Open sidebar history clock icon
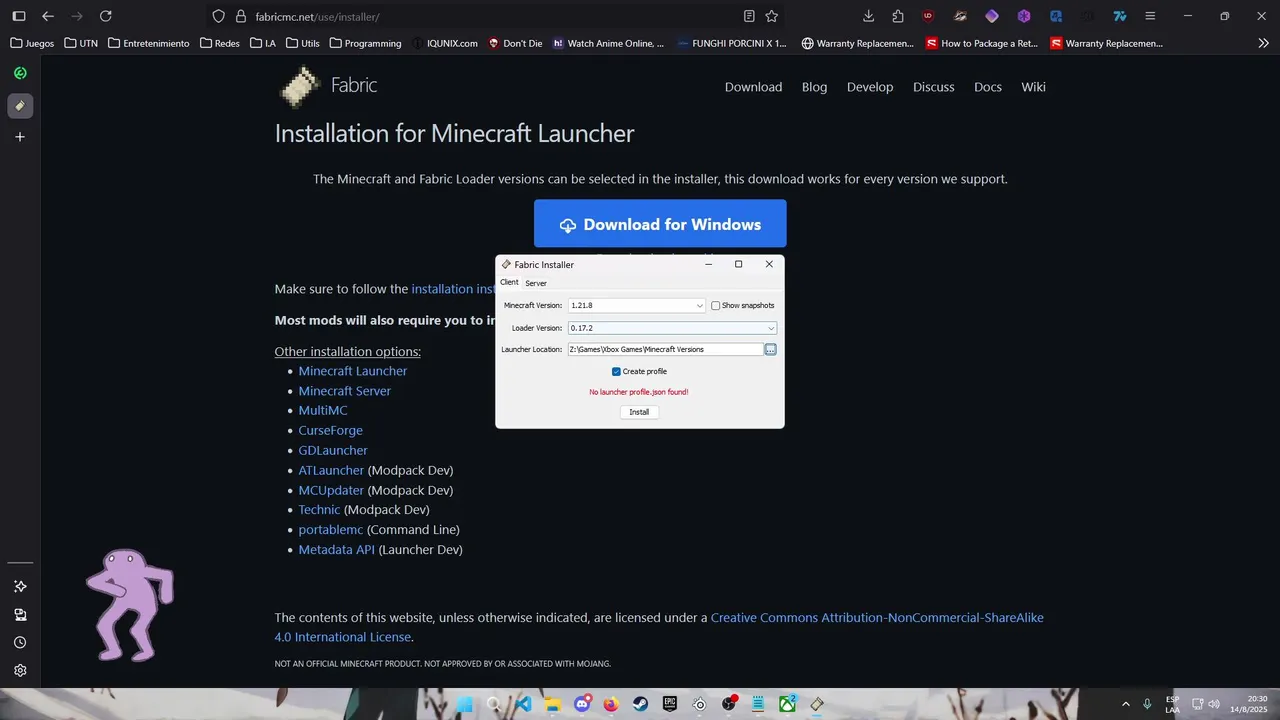 point(20,642)
